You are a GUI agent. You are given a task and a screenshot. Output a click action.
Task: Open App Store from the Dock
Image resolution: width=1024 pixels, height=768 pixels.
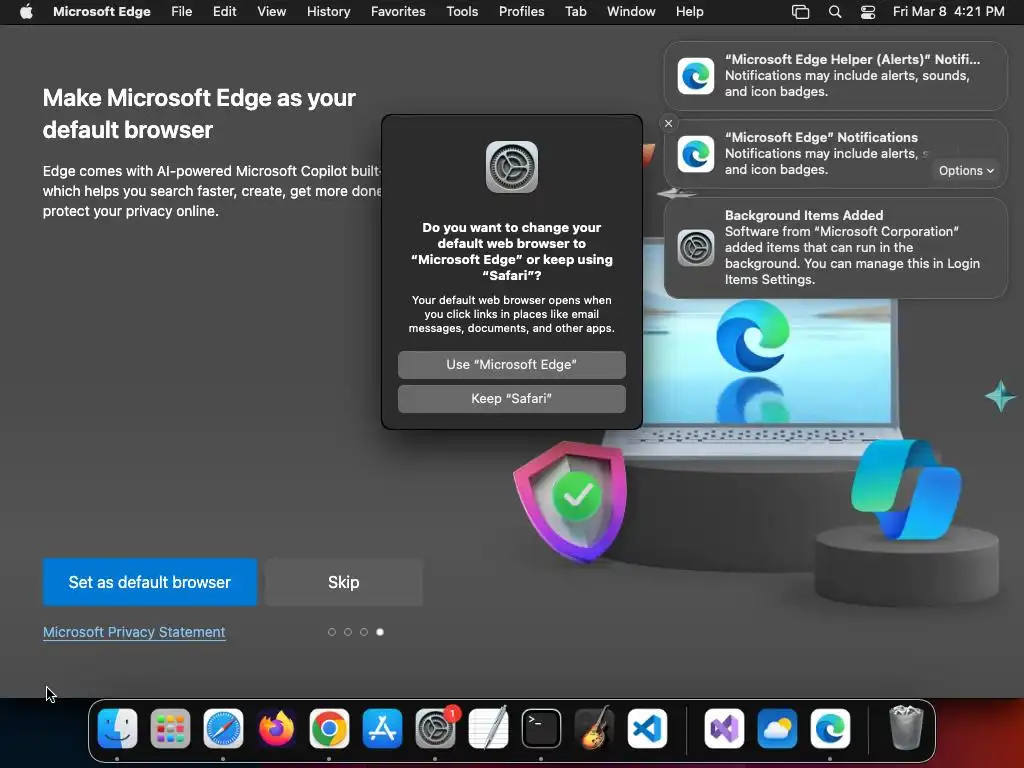click(x=382, y=728)
